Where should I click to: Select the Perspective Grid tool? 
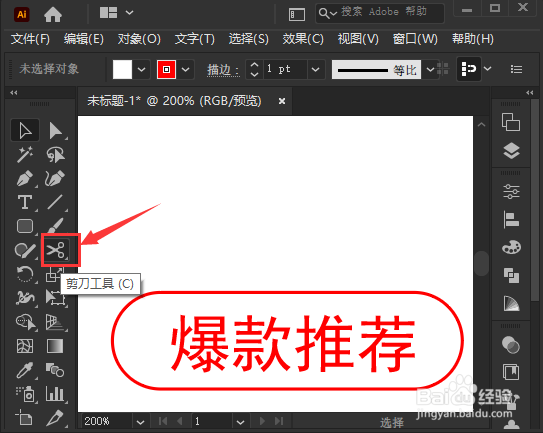pos(55,322)
